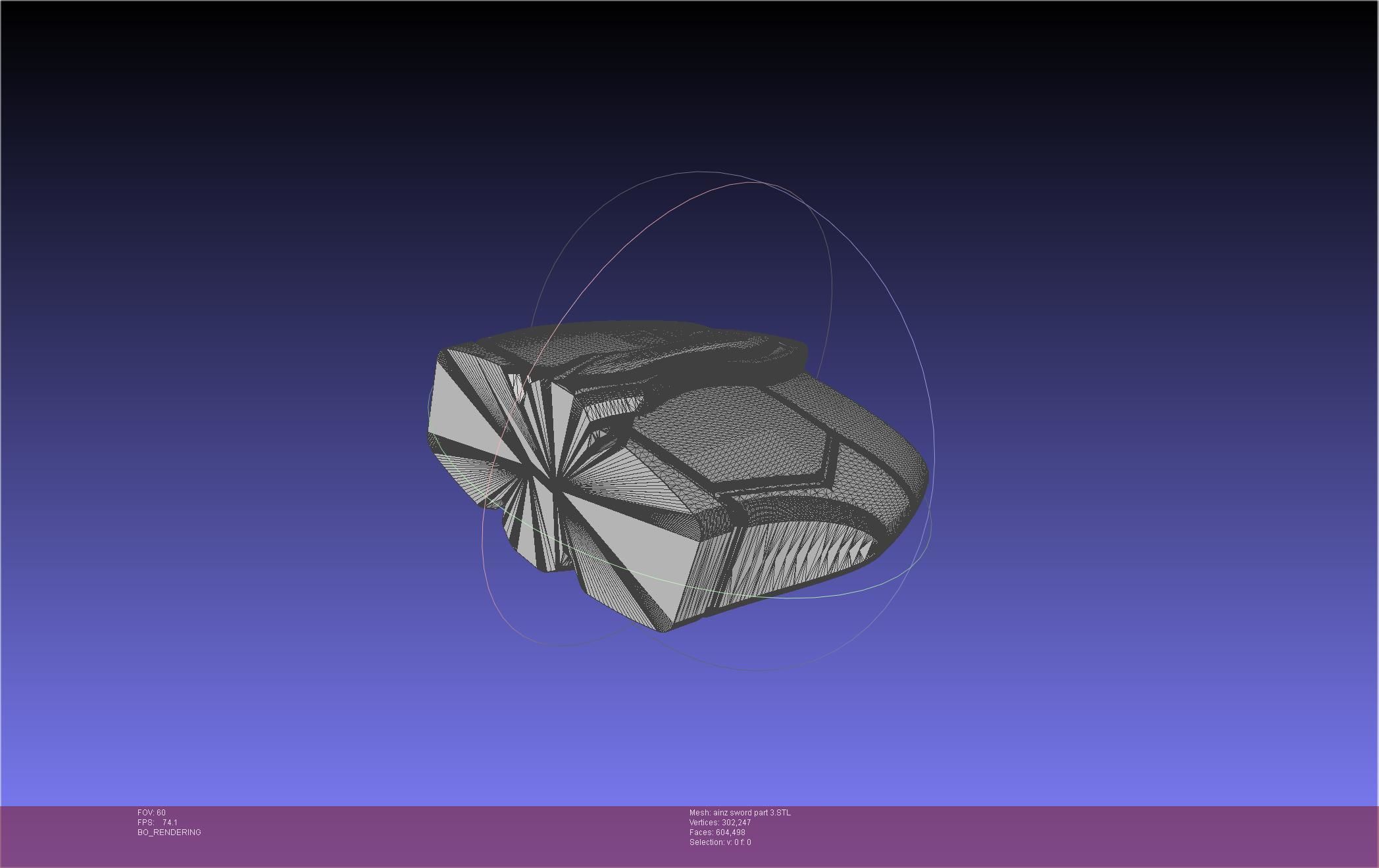1379x868 pixels.
Task: Click the BO_RENDERING status label
Action: (169, 832)
